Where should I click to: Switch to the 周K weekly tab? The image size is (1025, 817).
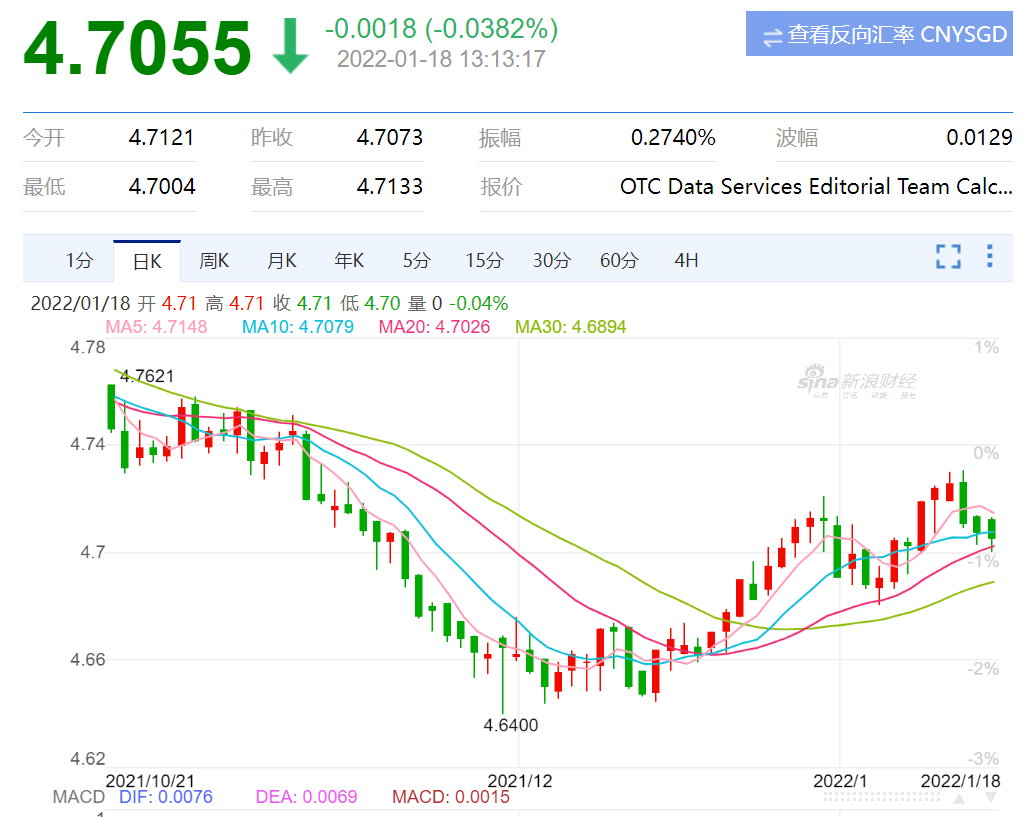(214, 261)
